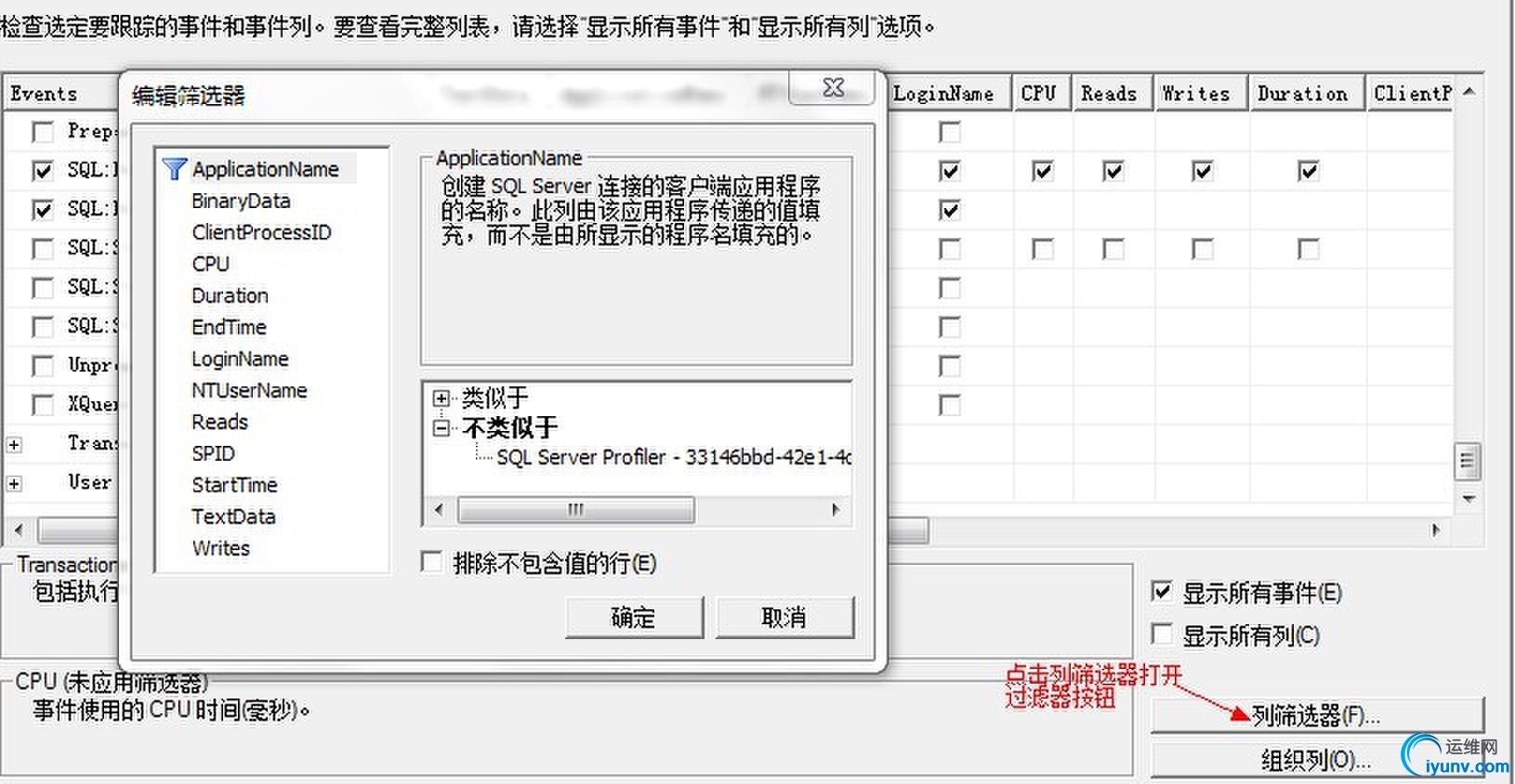Uncheck the second checked SQL event row
Screen dimensions: 1515x784
coord(43,210)
